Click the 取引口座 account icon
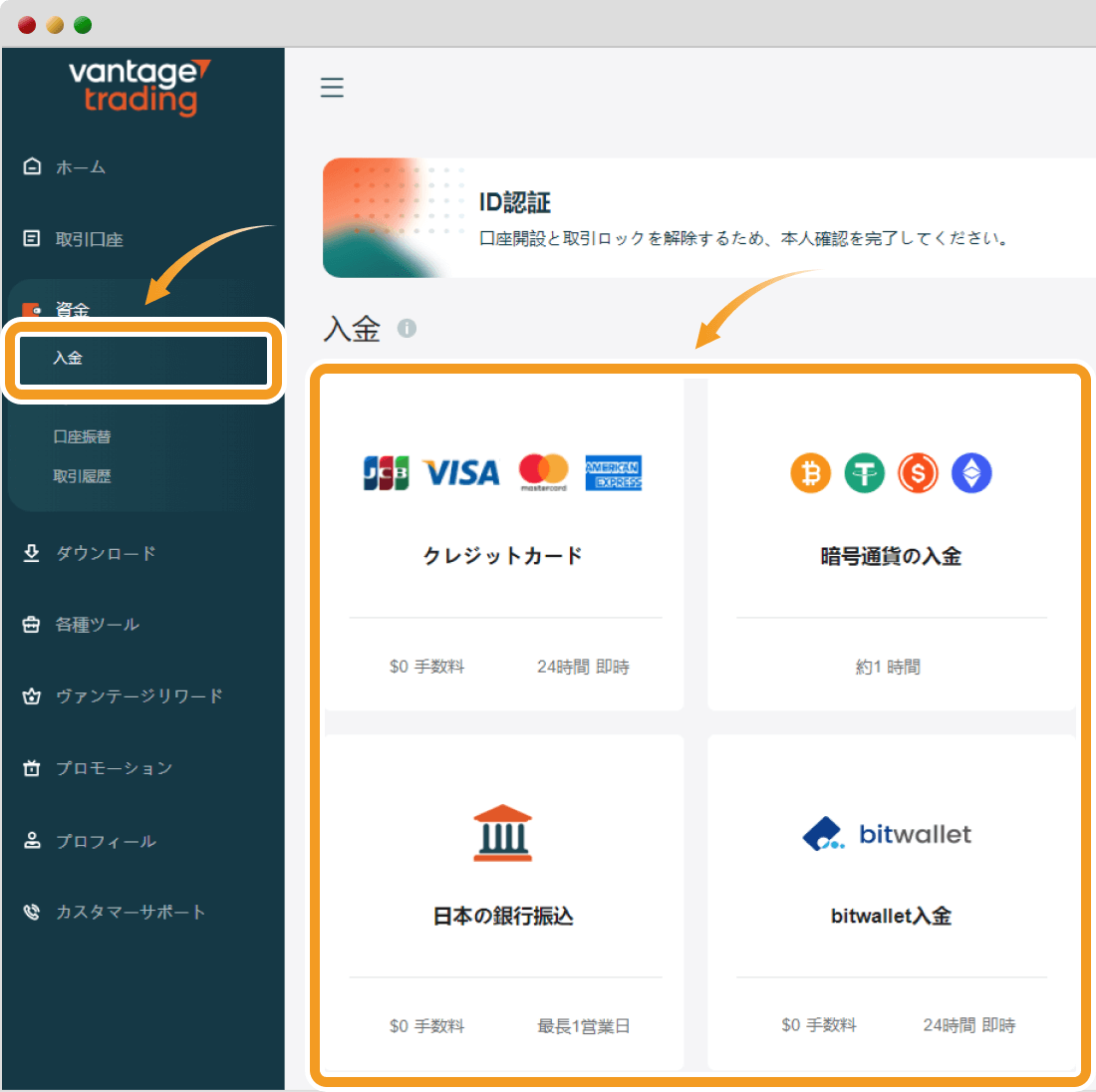The image size is (1096, 1092). point(32,238)
